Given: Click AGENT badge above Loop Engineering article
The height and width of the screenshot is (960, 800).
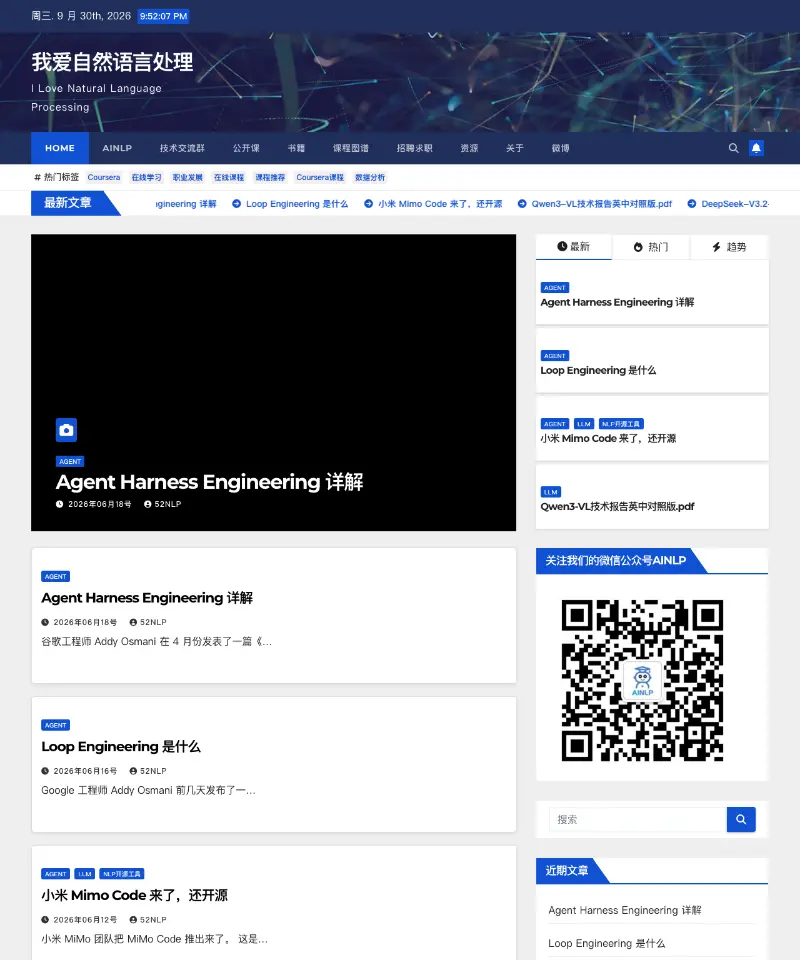Looking at the screenshot, I should 56,725.
